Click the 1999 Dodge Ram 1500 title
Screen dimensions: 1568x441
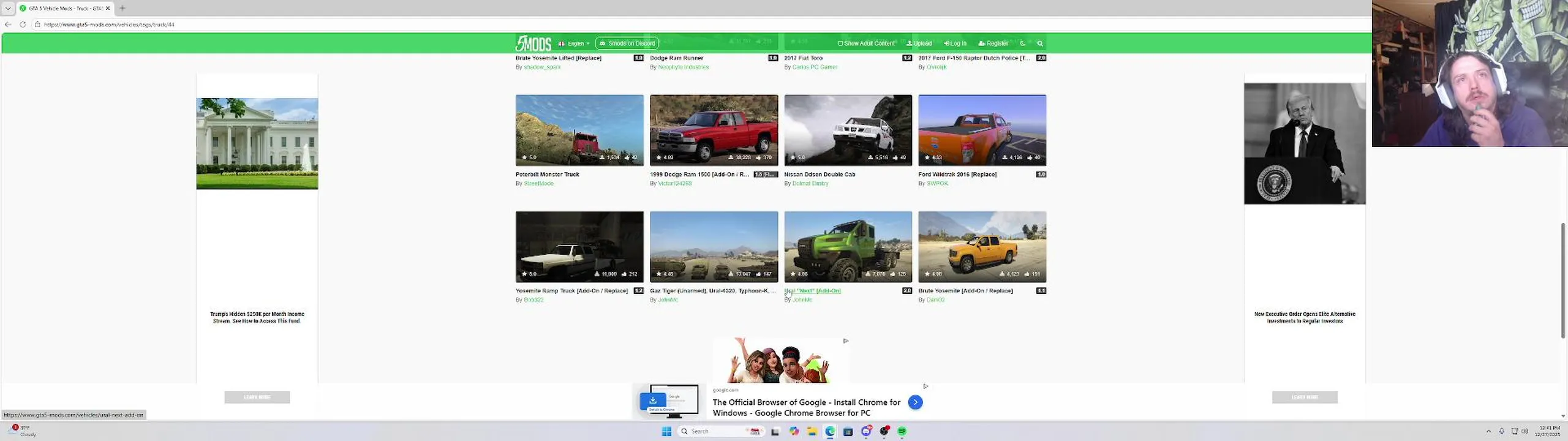[699, 175]
